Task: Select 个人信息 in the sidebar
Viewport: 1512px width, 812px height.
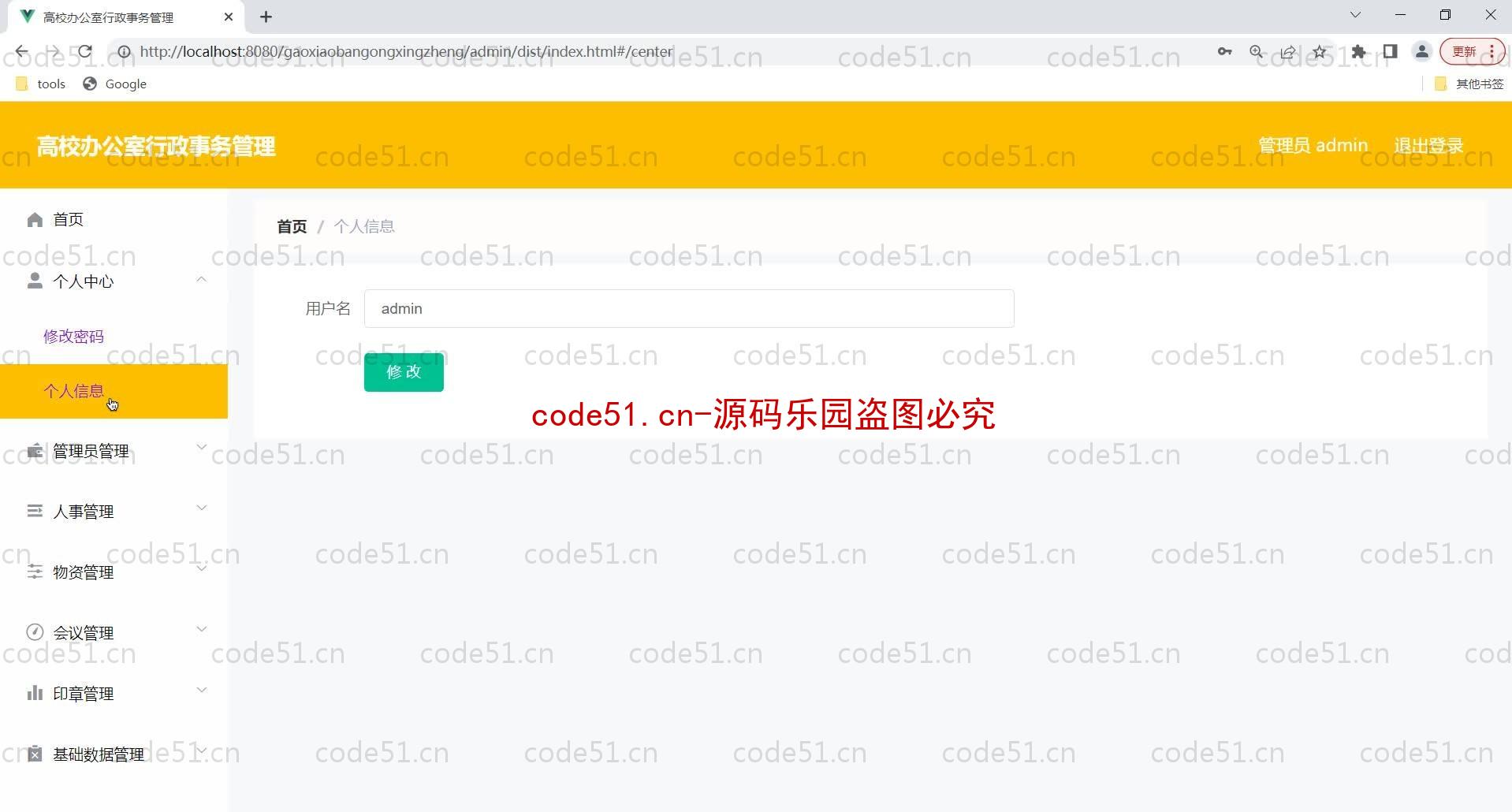Action: point(114,391)
